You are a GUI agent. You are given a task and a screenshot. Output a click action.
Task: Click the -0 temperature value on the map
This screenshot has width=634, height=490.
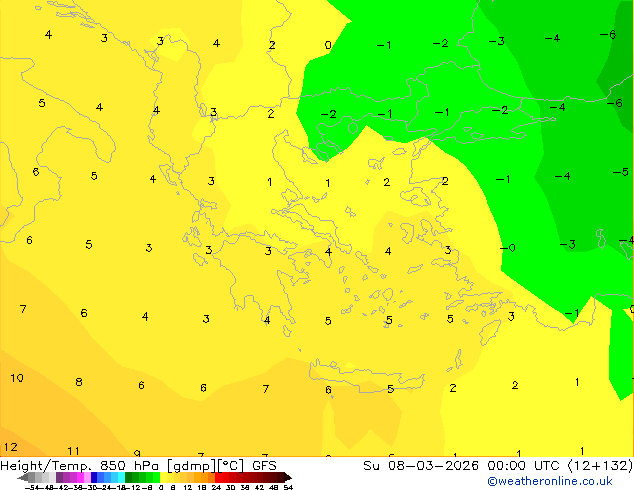(x=508, y=247)
